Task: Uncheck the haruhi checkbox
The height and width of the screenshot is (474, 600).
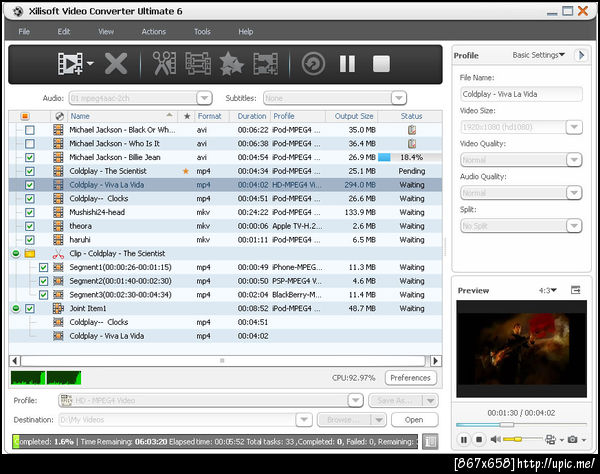Action: point(29,240)
